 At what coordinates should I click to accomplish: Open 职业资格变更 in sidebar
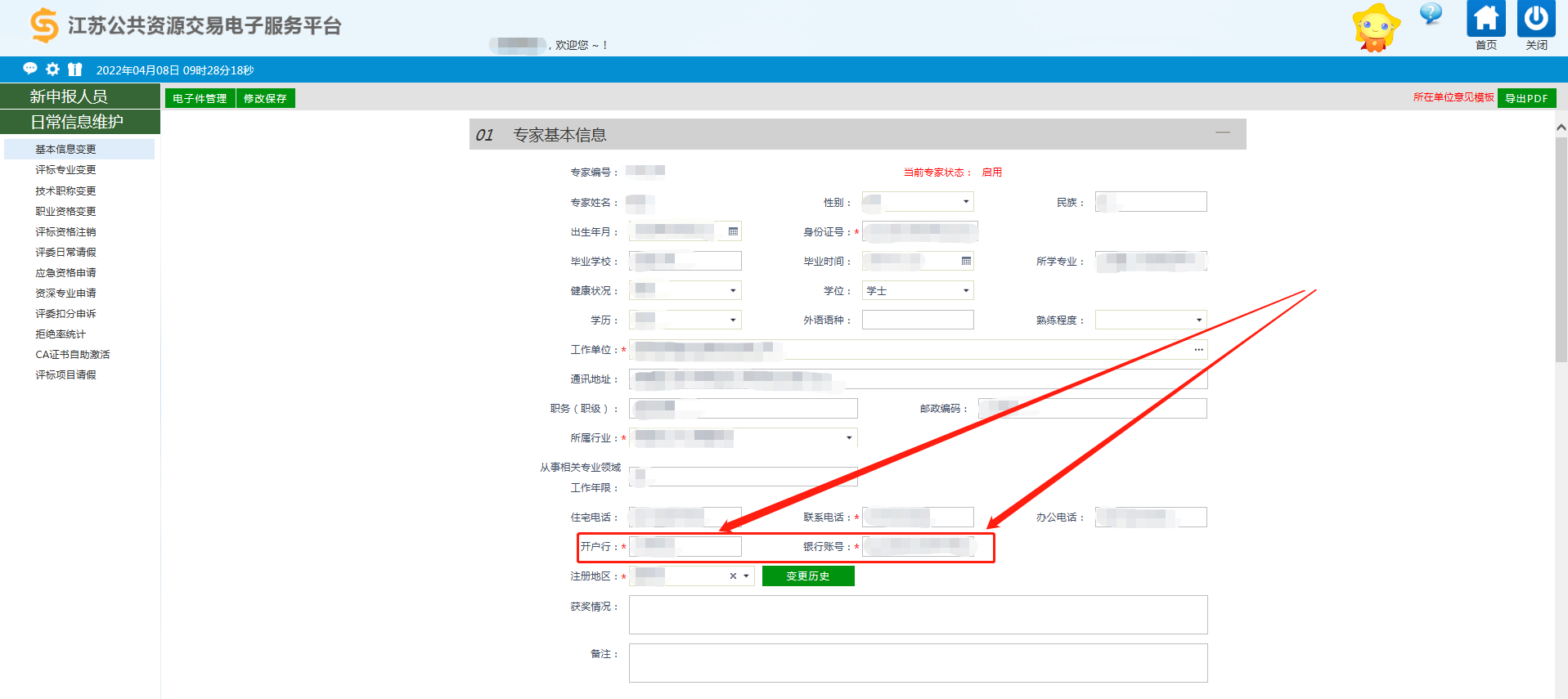(65, 211)
